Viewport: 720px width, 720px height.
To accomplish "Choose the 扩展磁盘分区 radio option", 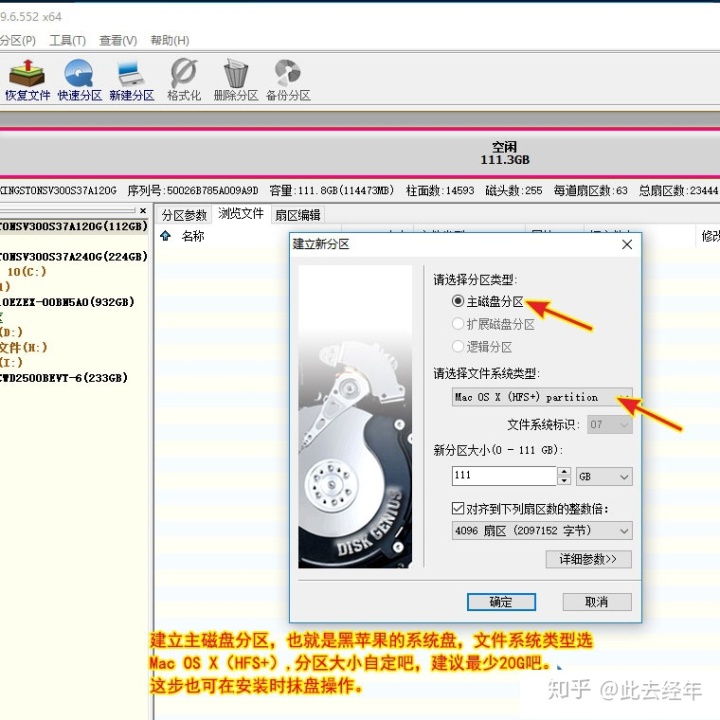I will click(457, 324).
